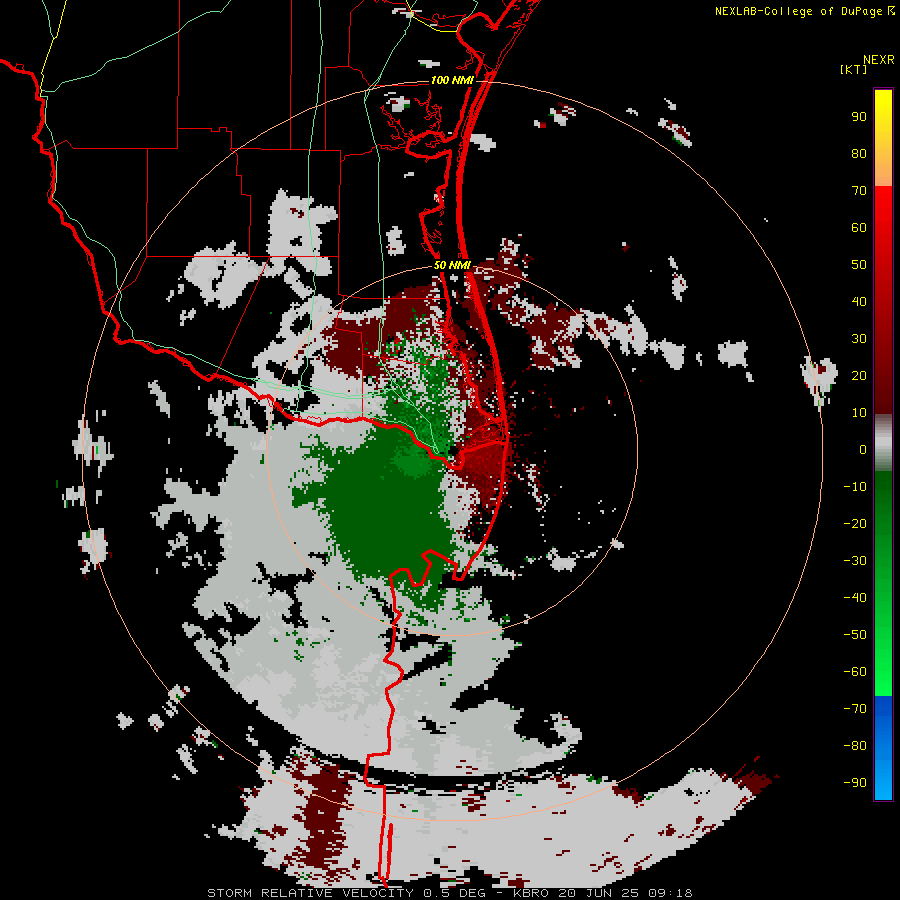Click the 60 value on velocity scale
The height and width of the screenshot is (900, 900).
click(859, 228)
